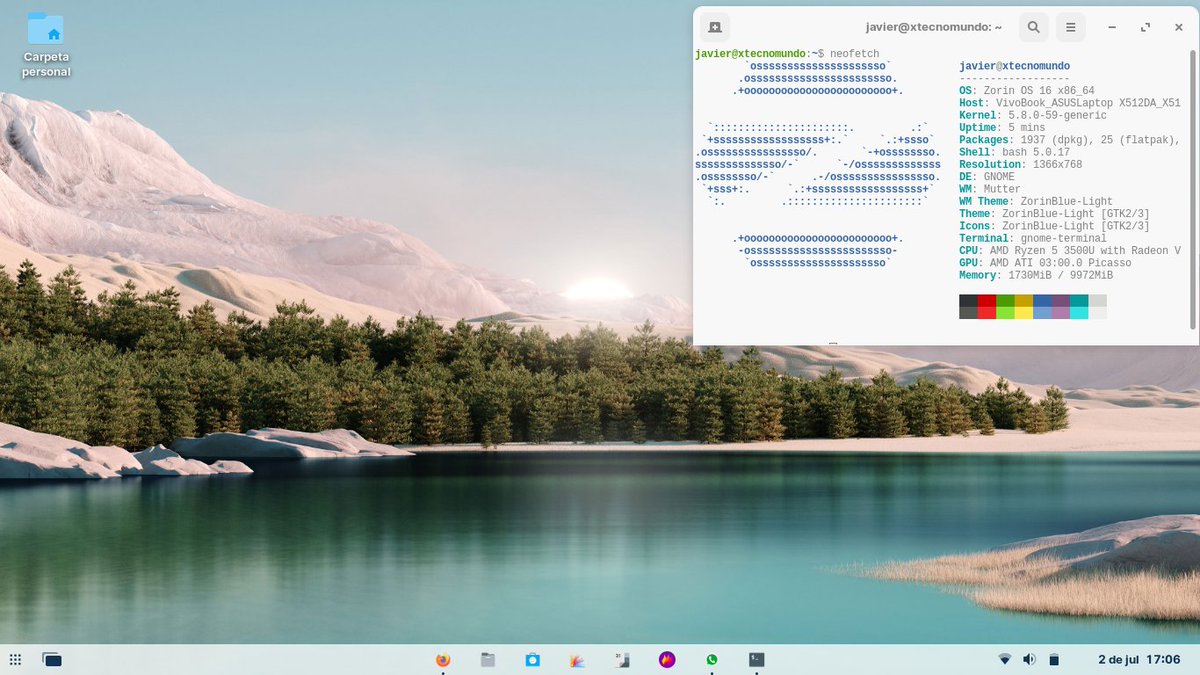Click the OS: Zorin OS 16 x86_64 line
1200x675 pixels.
(1026, 90)
